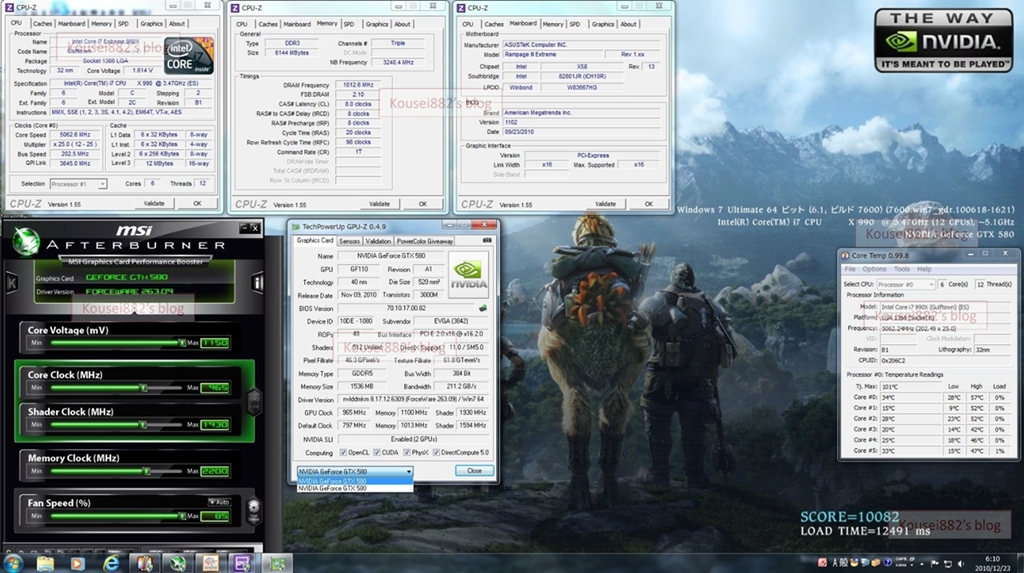
Task: Click Validate in CPU-Z Mainboard window
Action: pyautogui.click(x=605, y=204)
